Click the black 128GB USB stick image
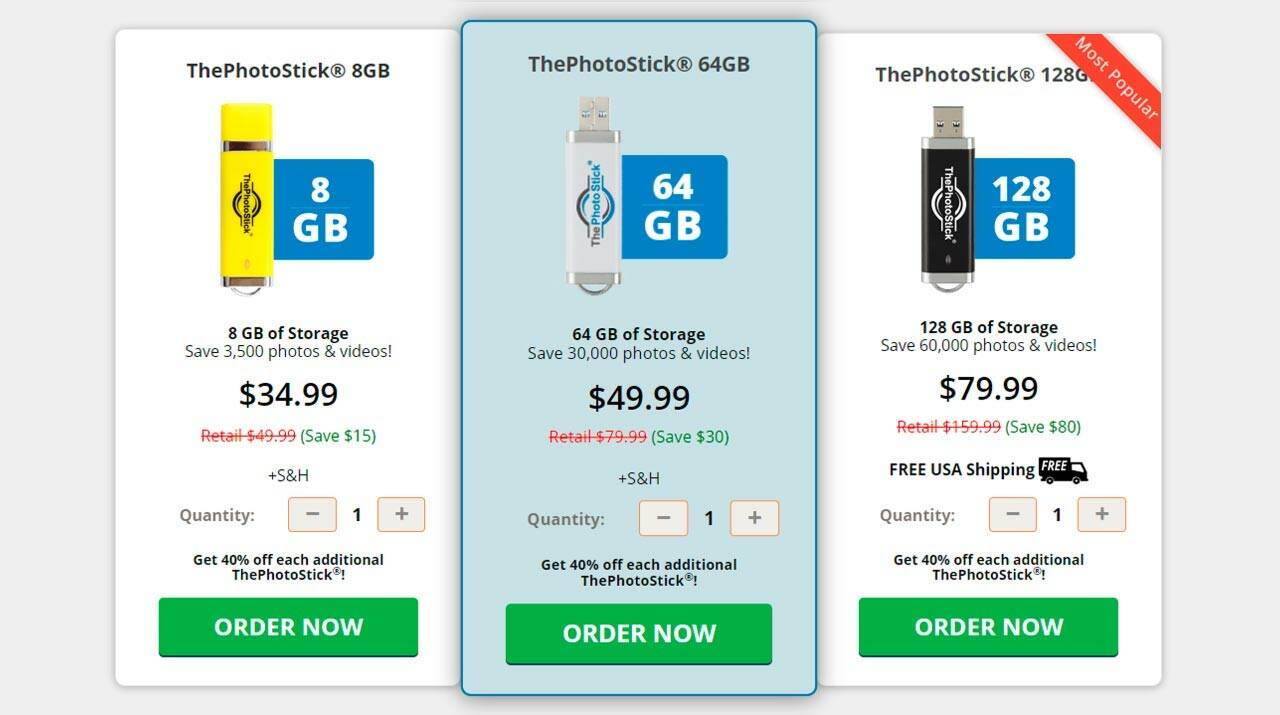The width and height of the screenshot is (1280, 715). [x=946, y=198]
